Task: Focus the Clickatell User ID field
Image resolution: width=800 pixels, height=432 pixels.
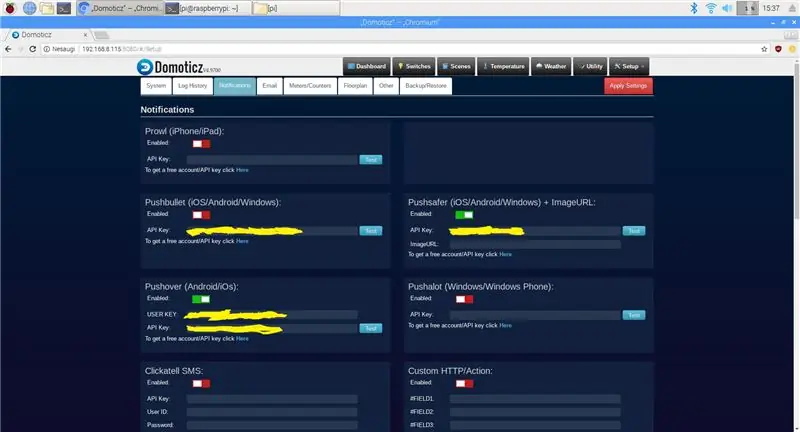Action: click(x=272, y=412)
